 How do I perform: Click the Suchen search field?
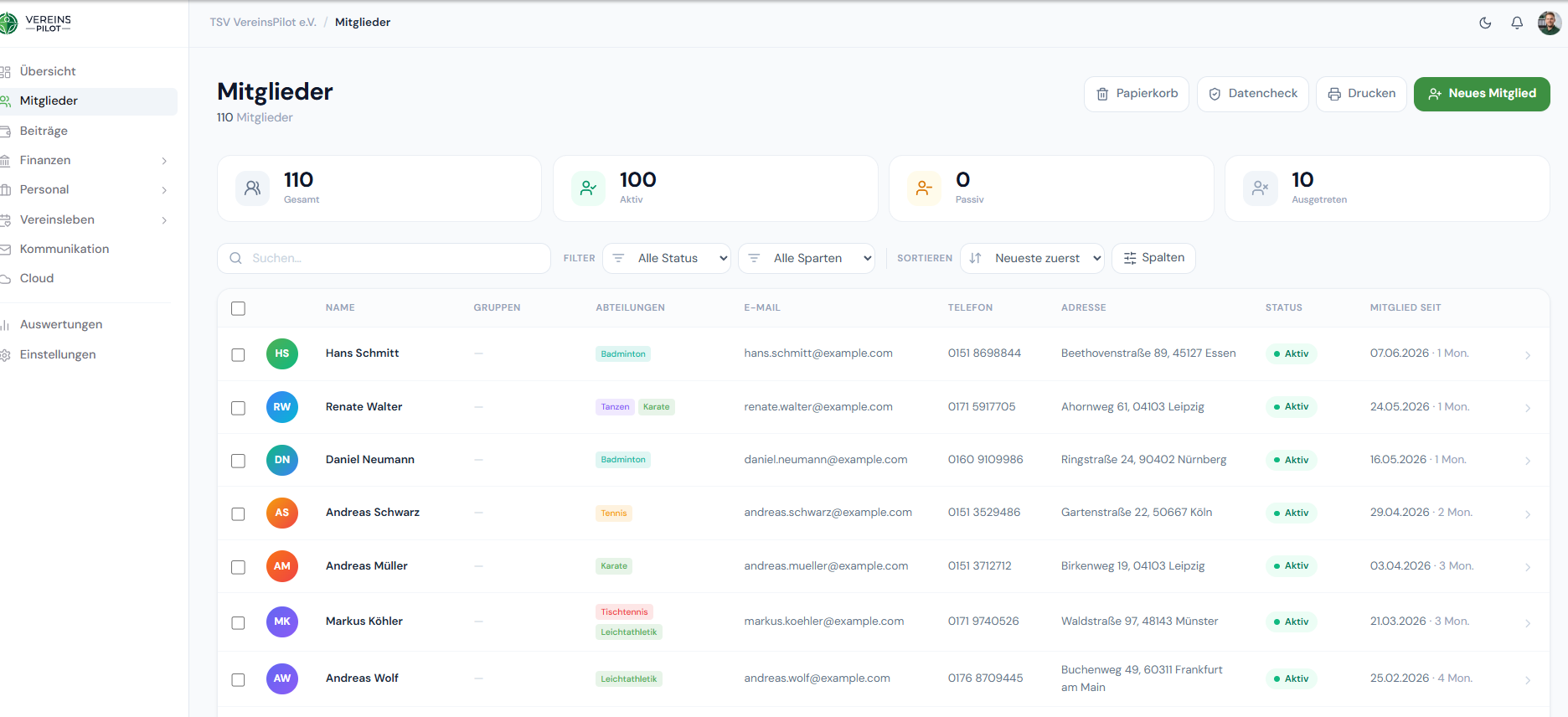click(384, 258)
